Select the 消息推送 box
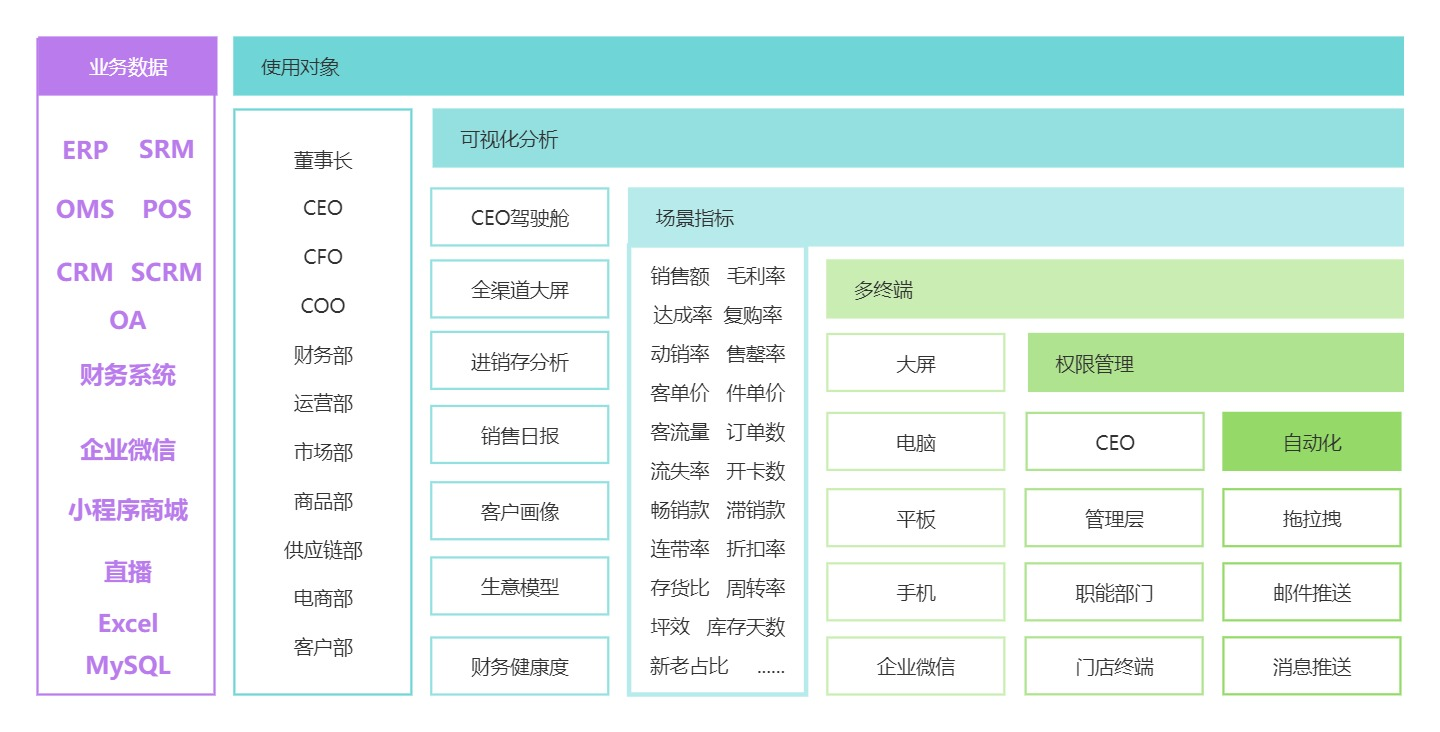 pyautogui.click(x=1312, y=666)
